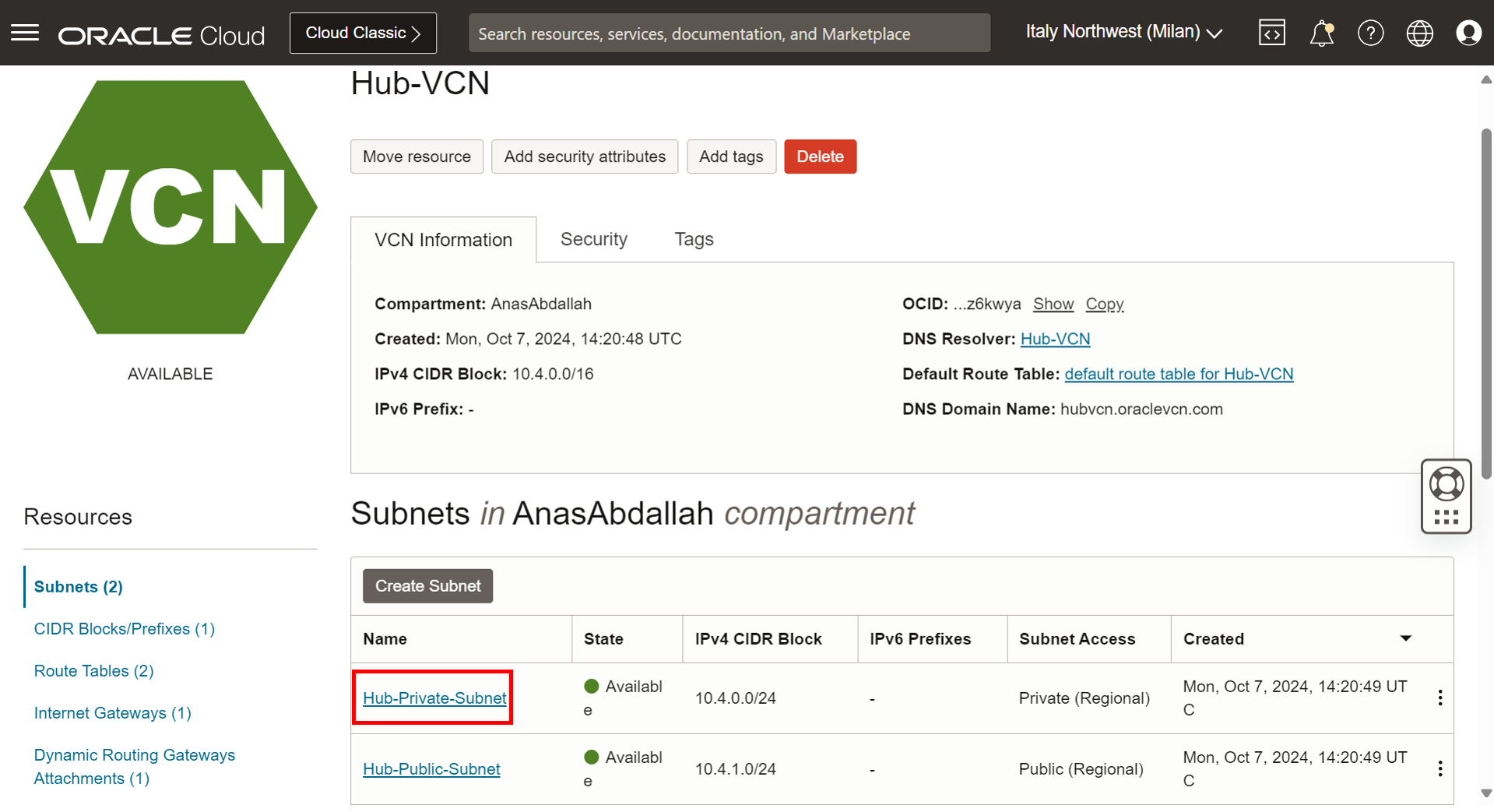Click the Create Subnet button
Image resolution: width=1494 pixels, height=812 pixels.
tap(427, 585)
